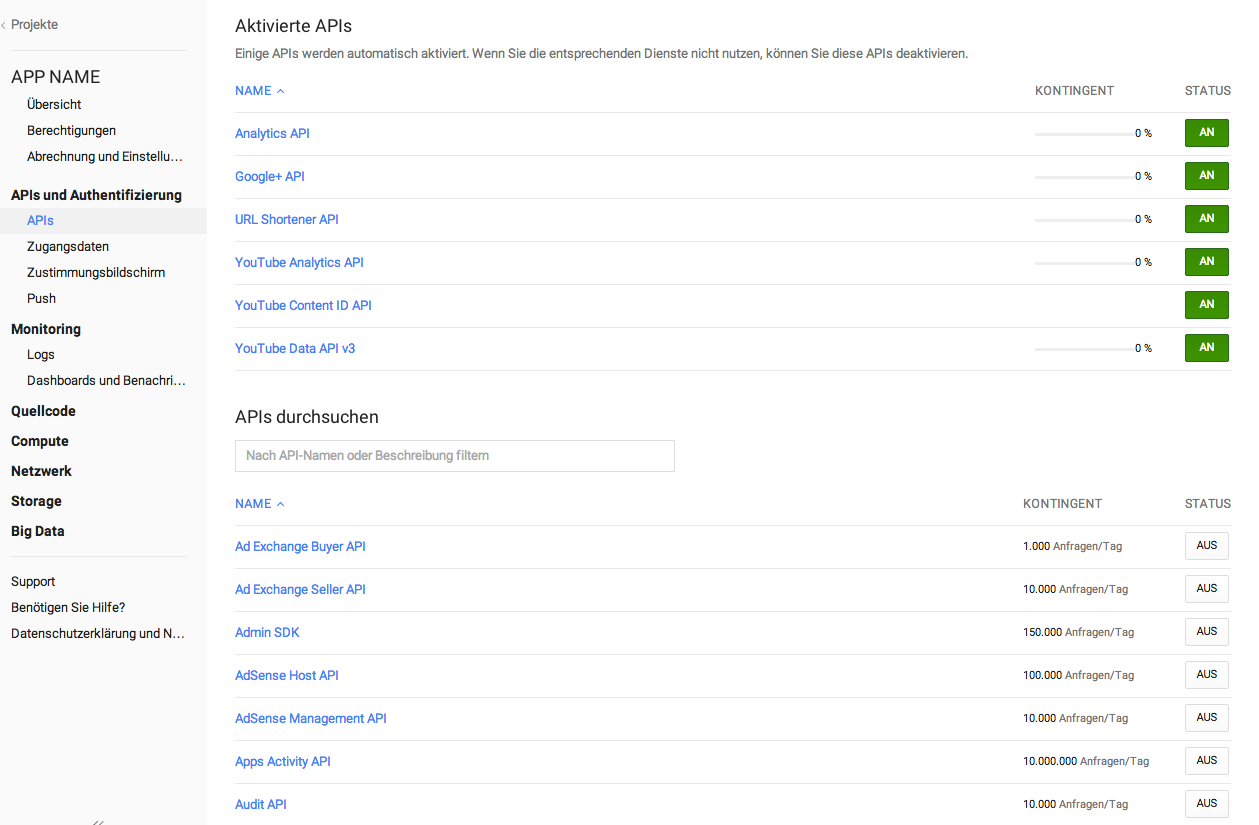1259x825 pixels.
Task: Click YouTube Data API quota bar
Action: point(1084,349)
